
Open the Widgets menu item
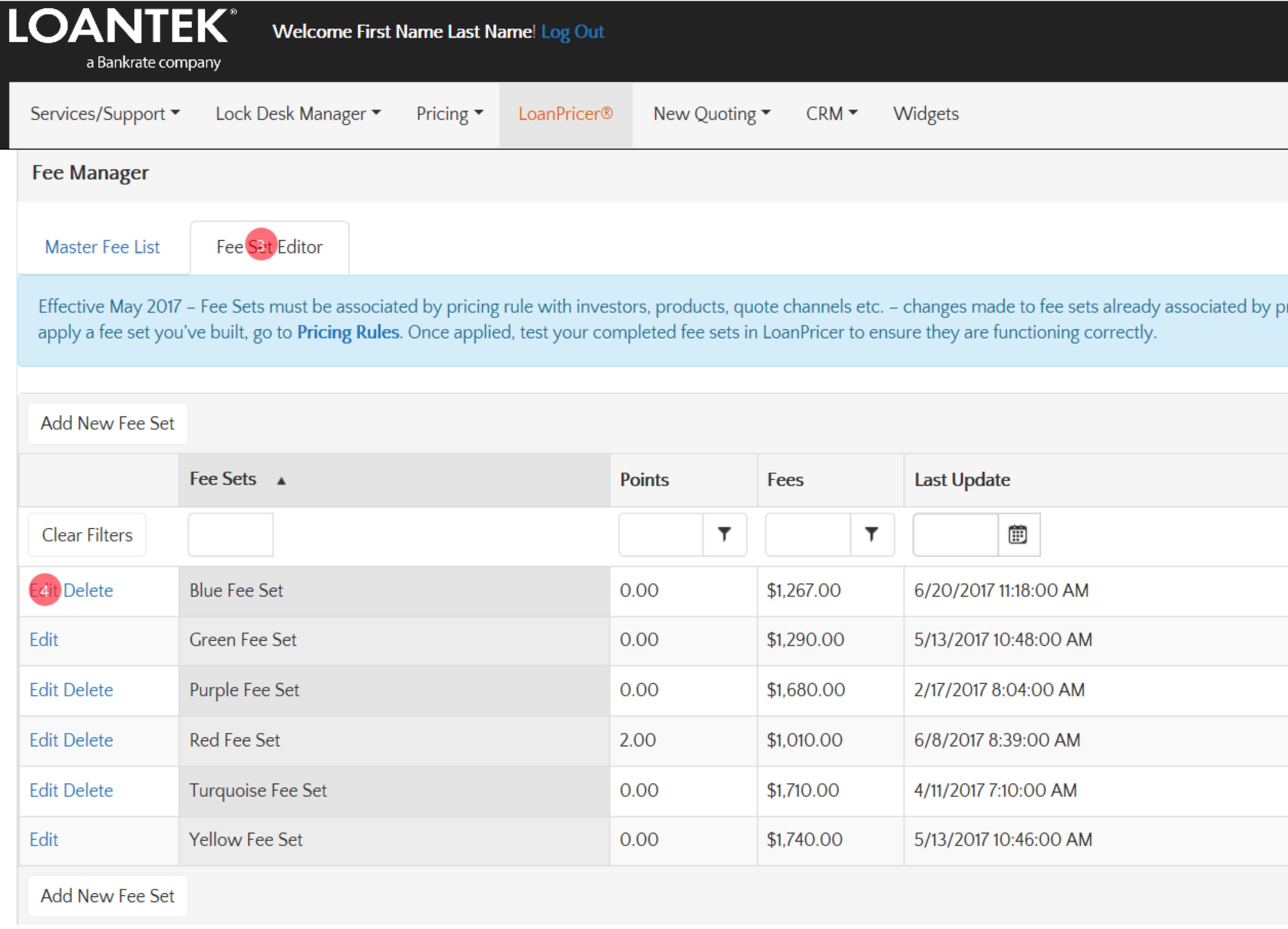click(x=926, y=114)
